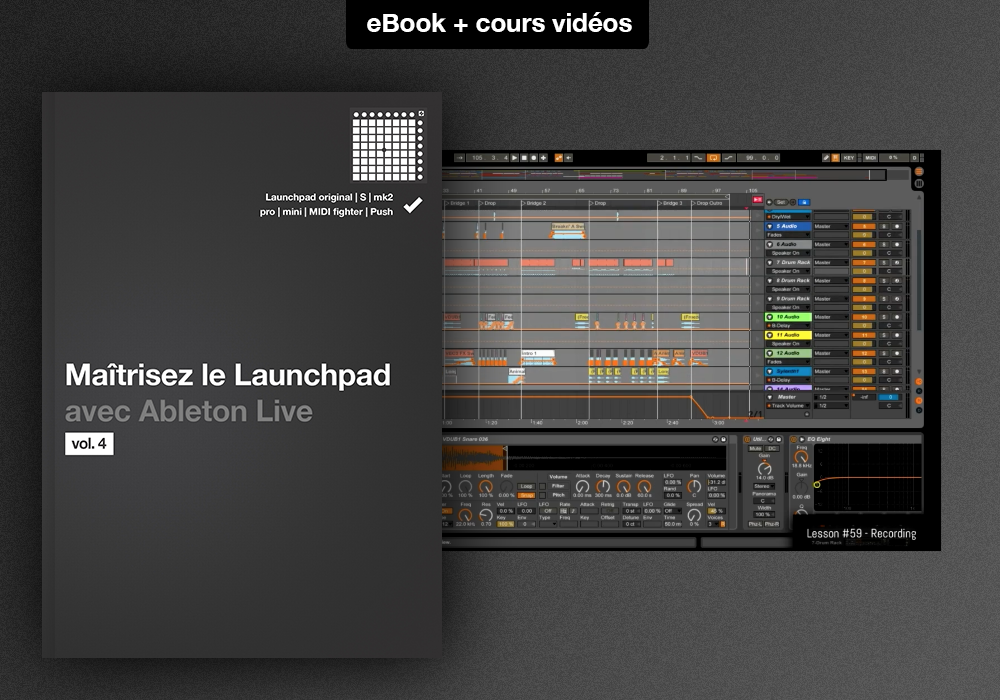Click the Follow arrow icon in the transport

568,158
